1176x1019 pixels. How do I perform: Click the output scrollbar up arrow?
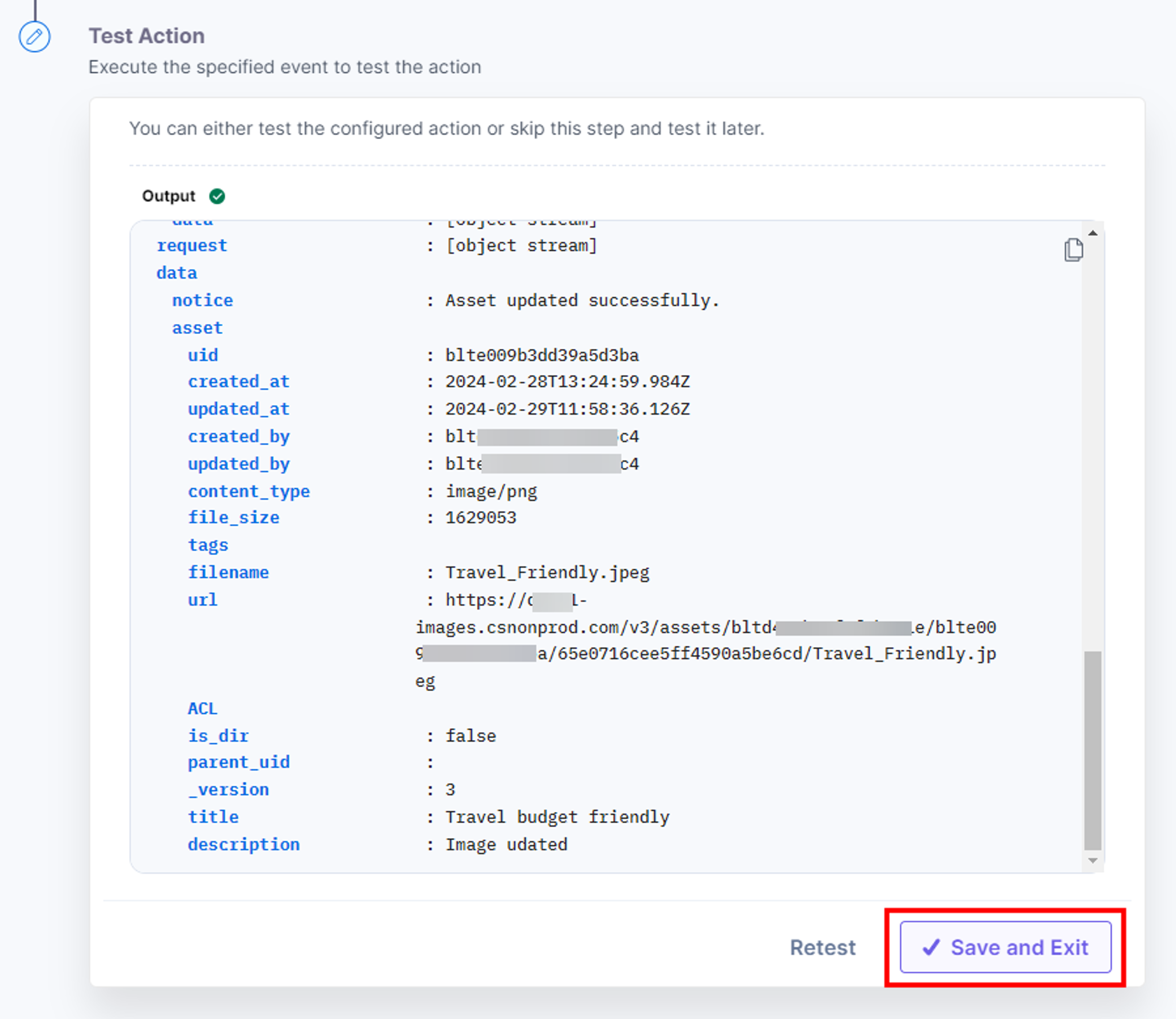click(x=1092, y=233)
